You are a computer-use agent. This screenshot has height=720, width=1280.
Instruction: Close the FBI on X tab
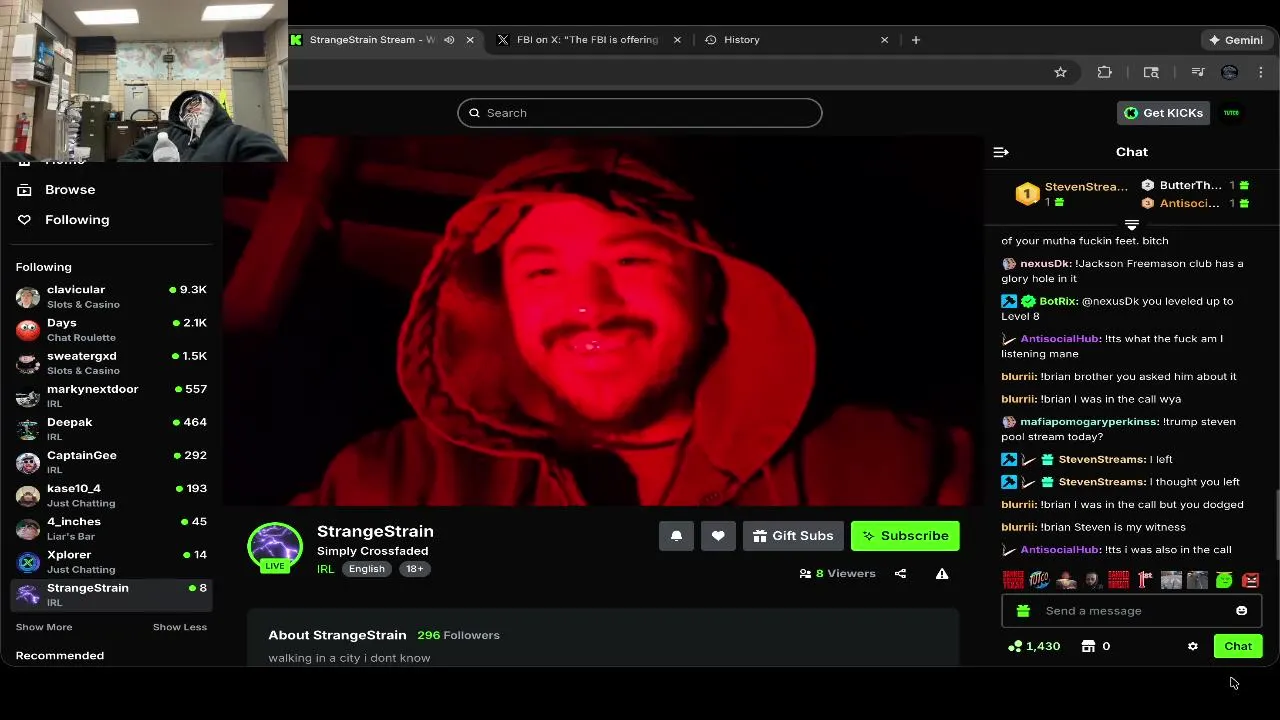tap(677, 40)
